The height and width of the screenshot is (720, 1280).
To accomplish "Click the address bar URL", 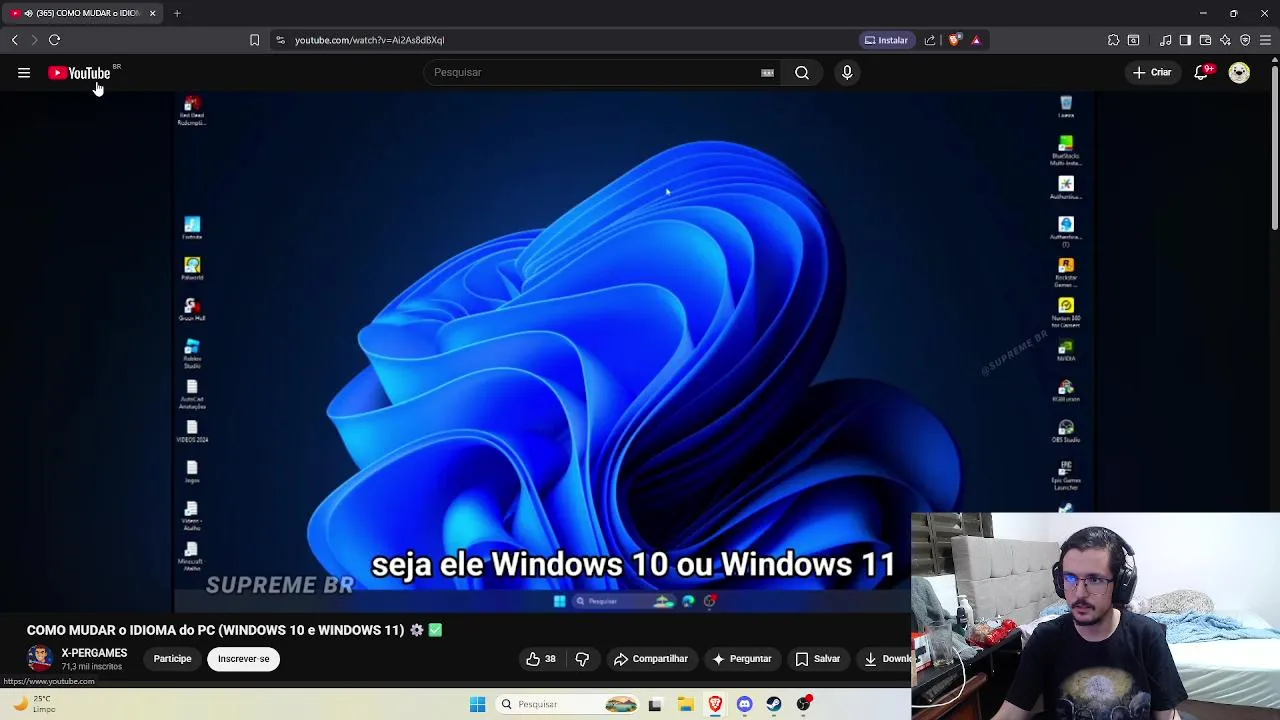I will 369,40.
